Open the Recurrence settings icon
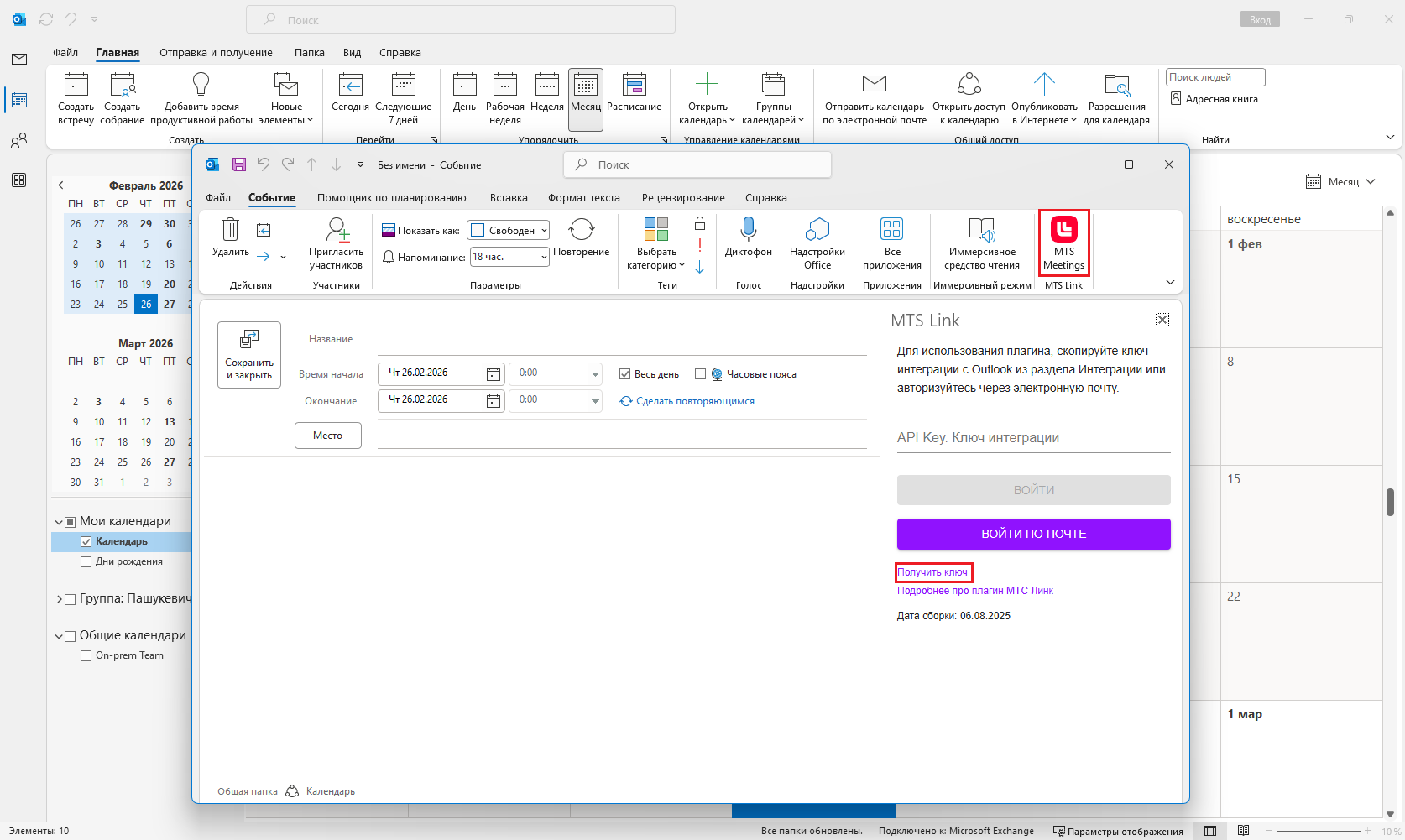1405x840 pixels. (581, 230)
